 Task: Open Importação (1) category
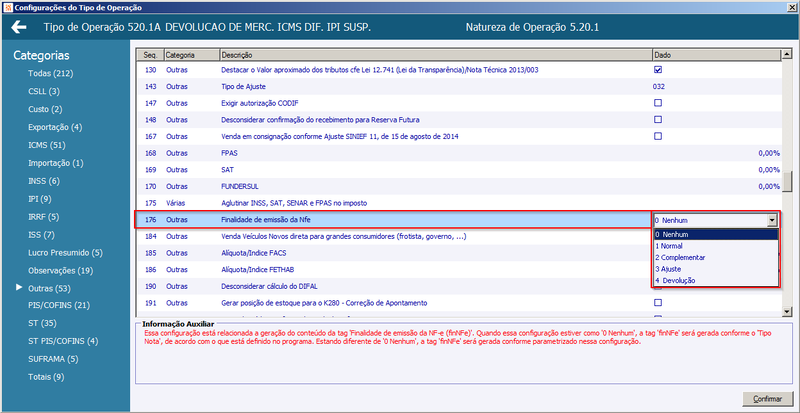point(56,163)
